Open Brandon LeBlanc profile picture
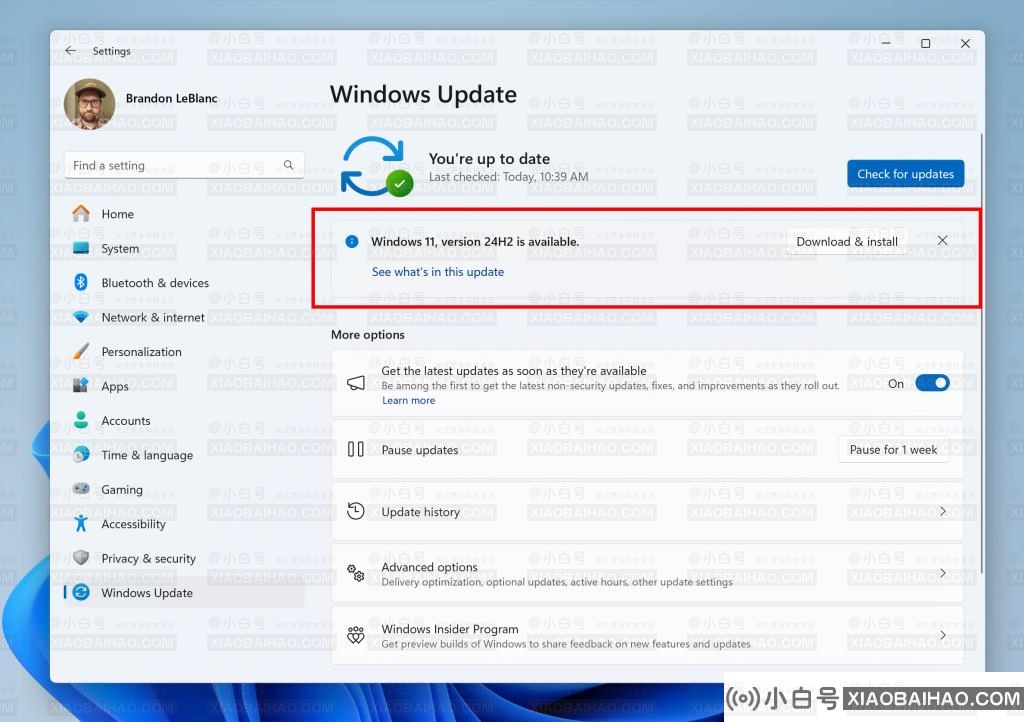 coord(89,104)
